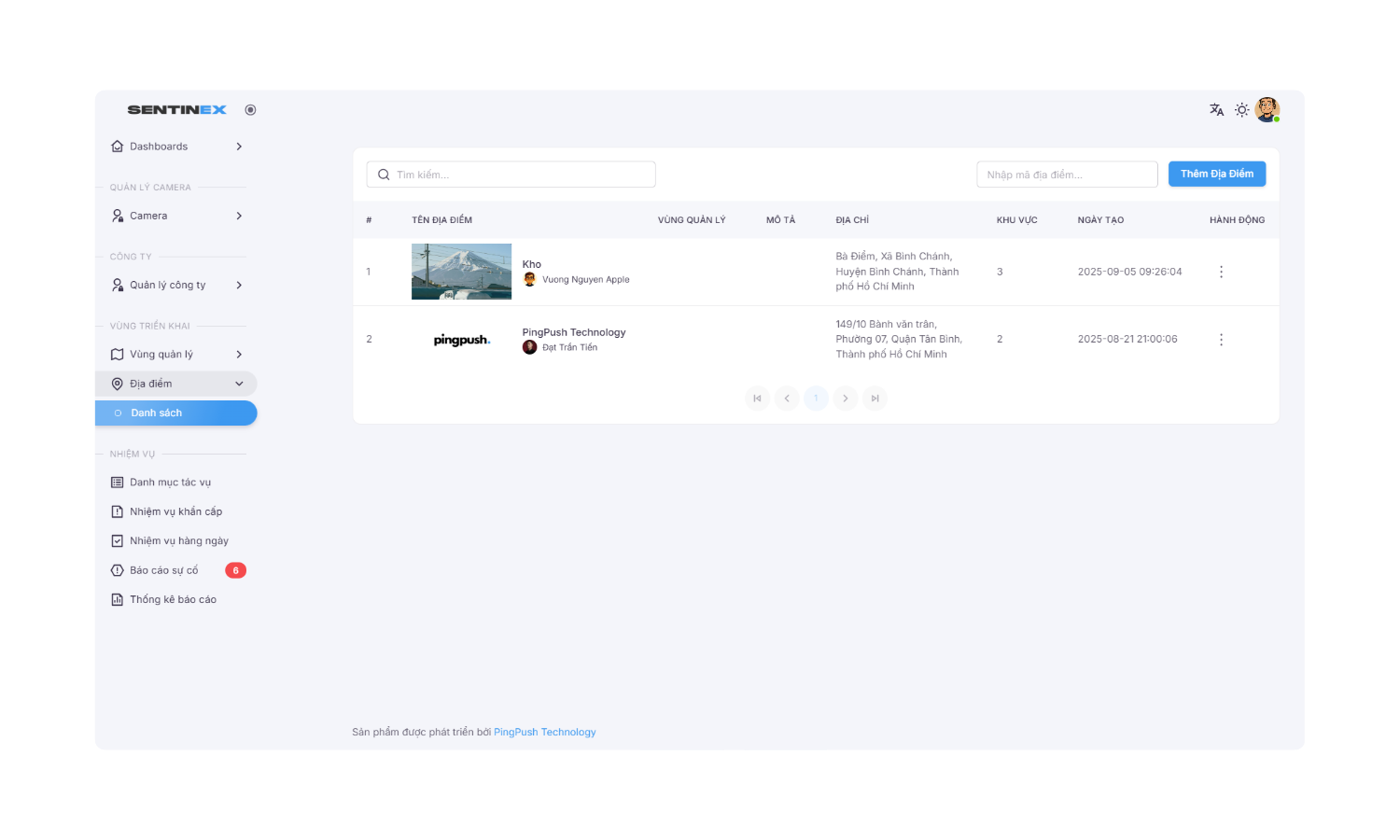The height and width of the screenshot is (840, 1400).
Task: Select the Danh sách submenu item
Action: (175, 413)
